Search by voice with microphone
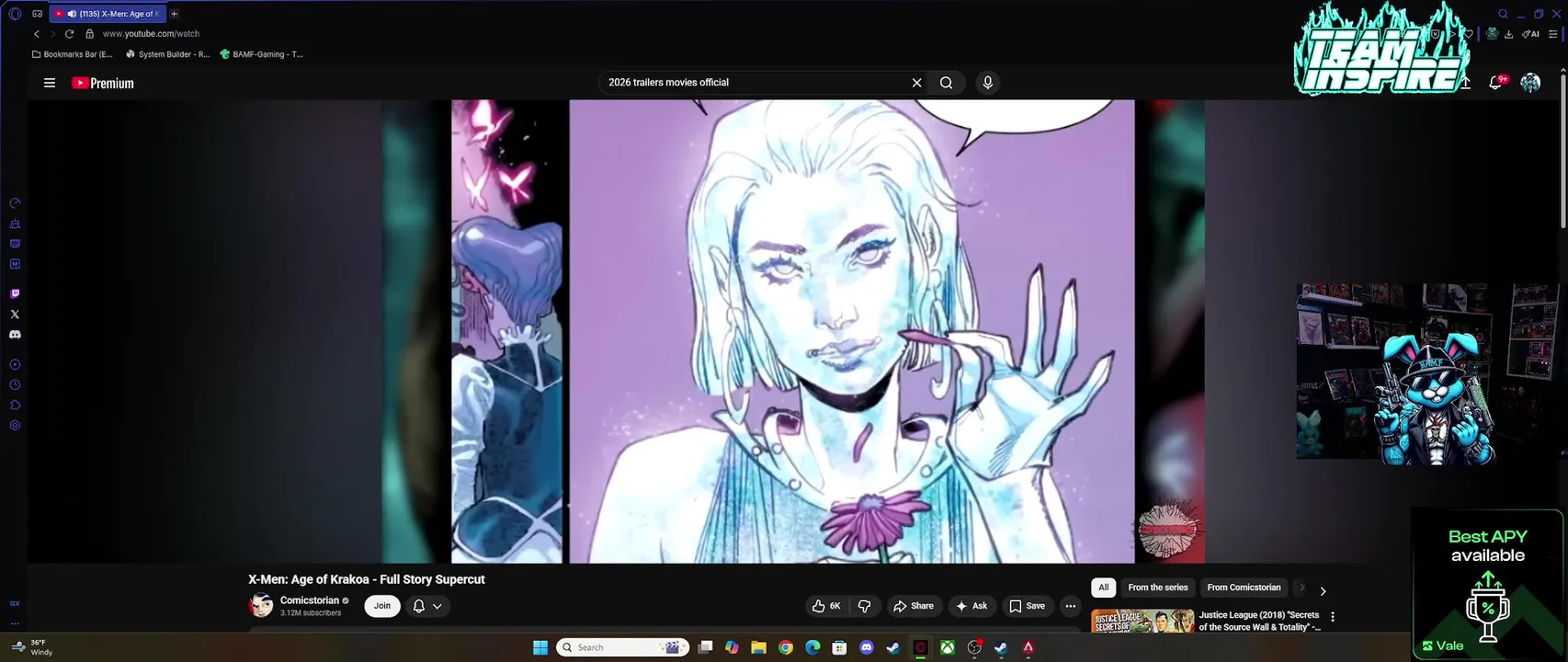This screenshot has height=662, width=1568. pyautogui.click(x=987, y=83)
